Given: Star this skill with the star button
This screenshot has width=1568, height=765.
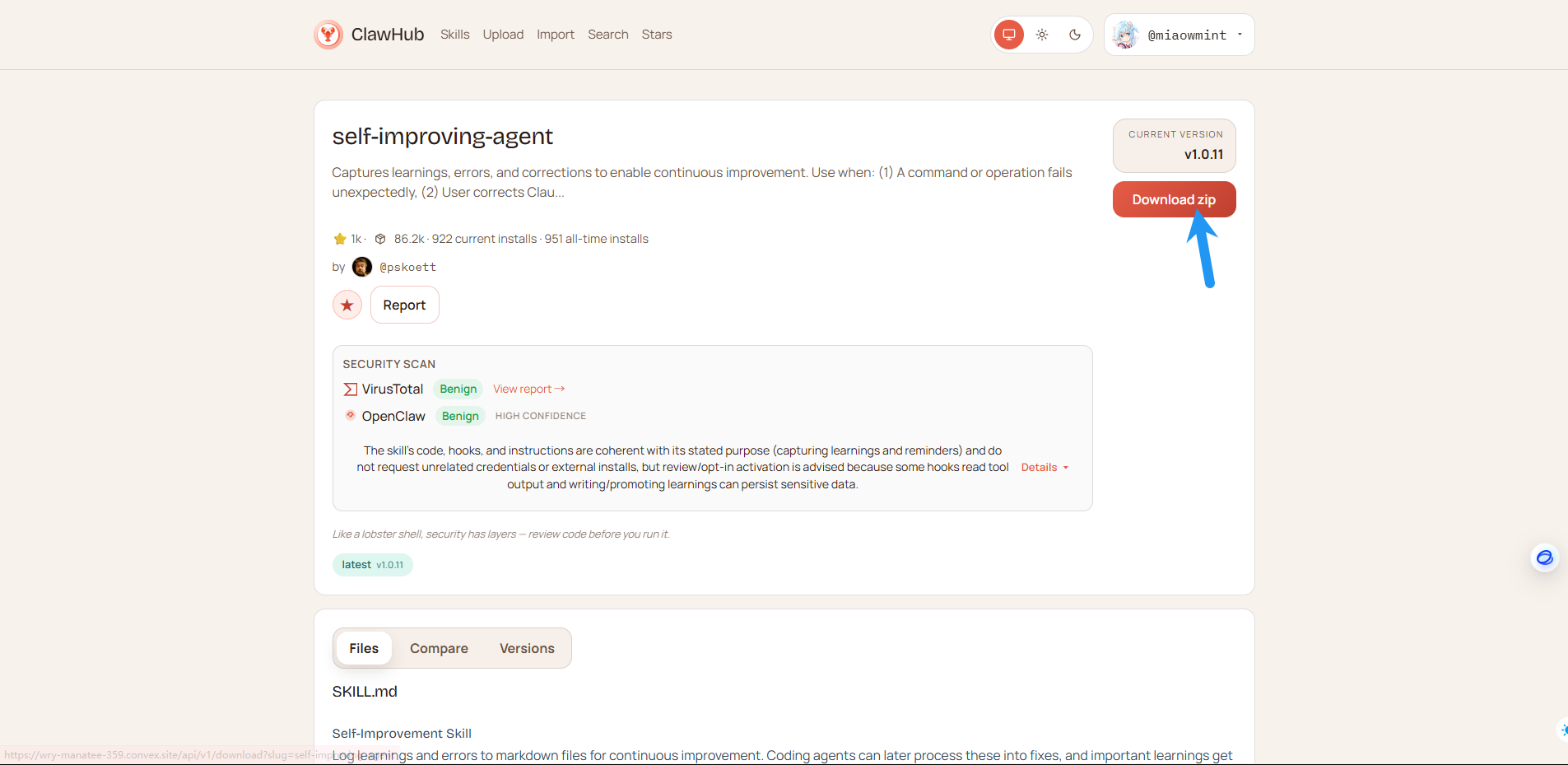Looking at the screenshot, I should (x=347, y=305).
